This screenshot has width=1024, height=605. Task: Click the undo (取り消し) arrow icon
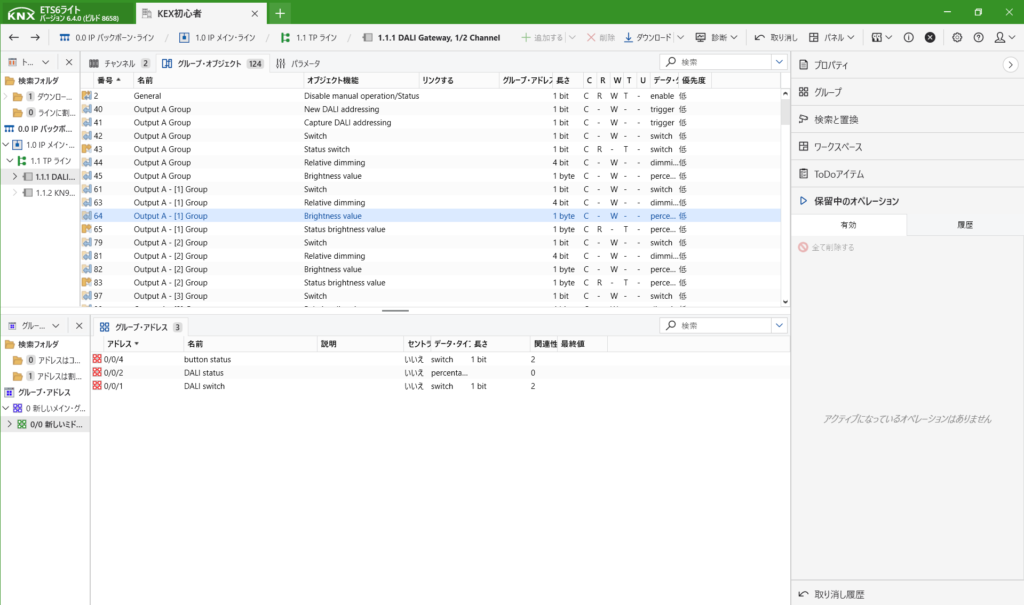[760, 37]
